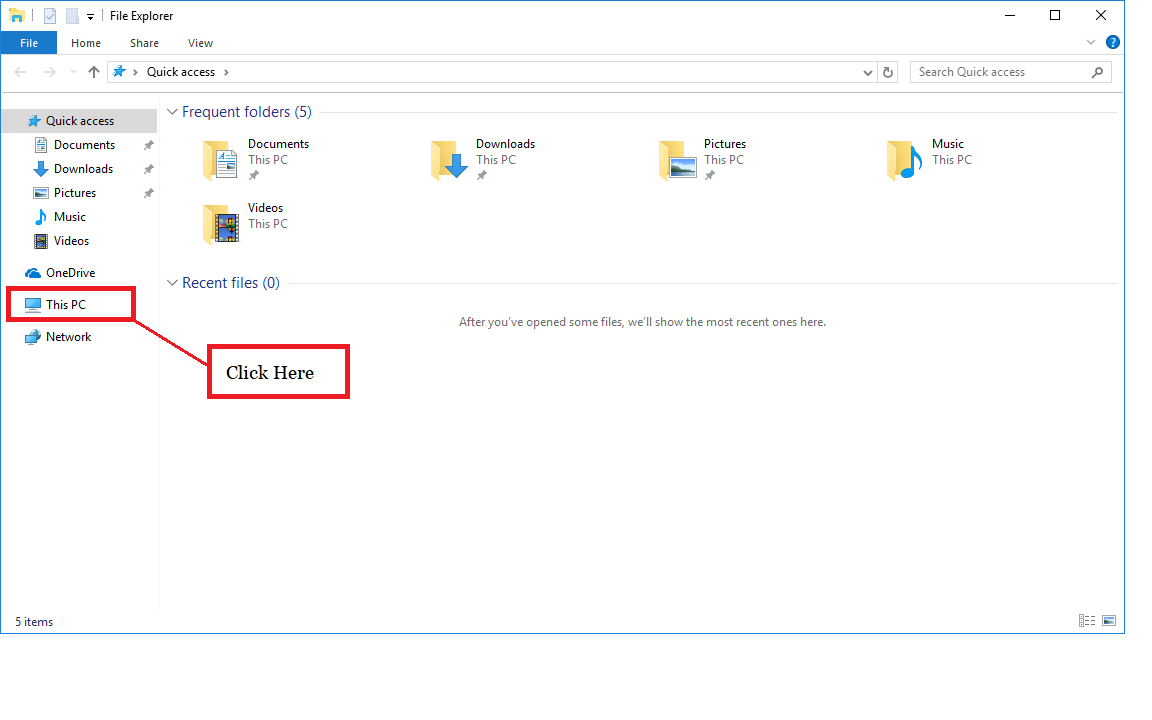Click the Refresh button in address bar
The height and width of the screenshot is (720, 1152).
[x=888, y=72]
